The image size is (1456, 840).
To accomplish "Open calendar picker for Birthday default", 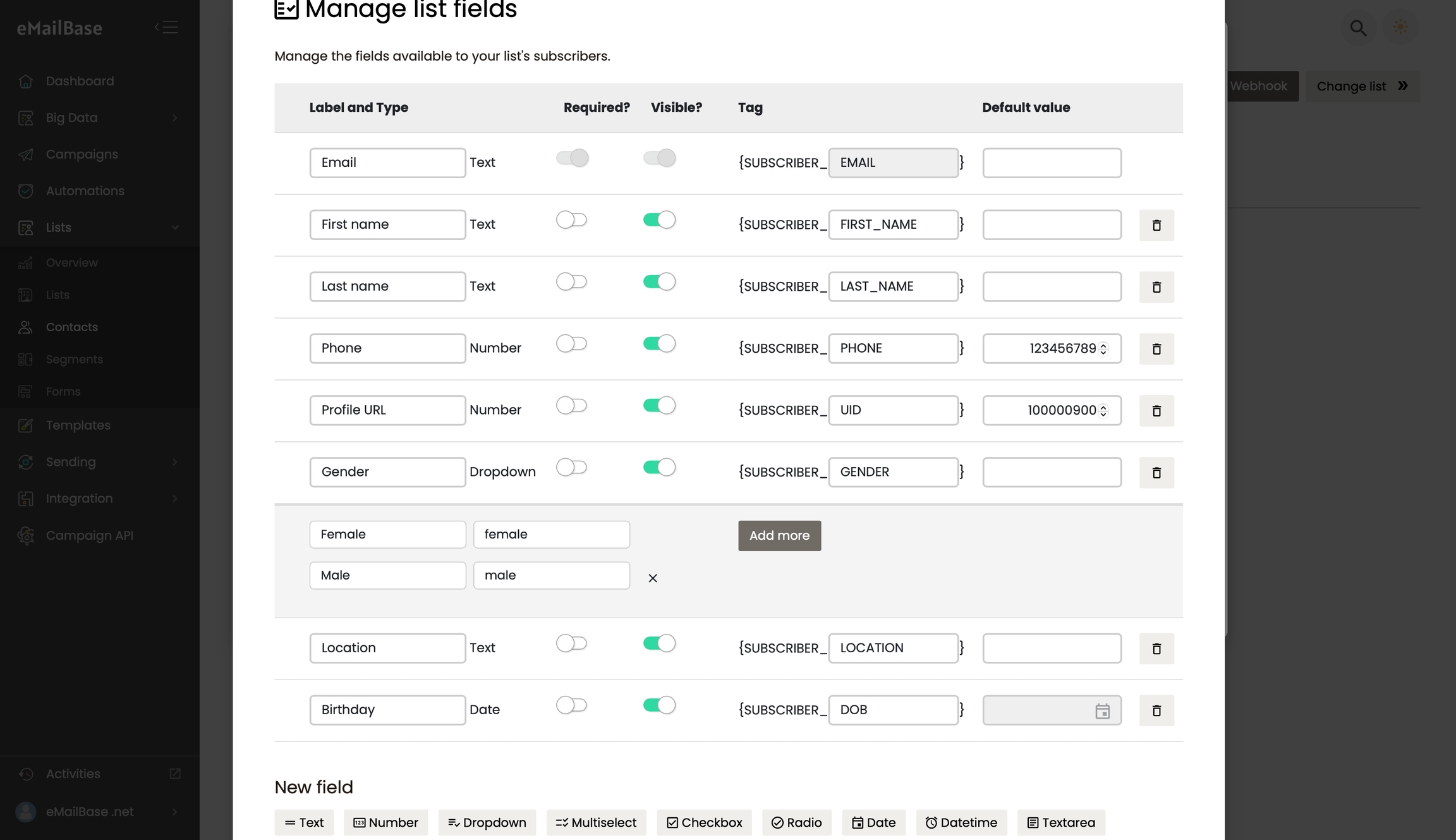I will [x=1102, y=711].
